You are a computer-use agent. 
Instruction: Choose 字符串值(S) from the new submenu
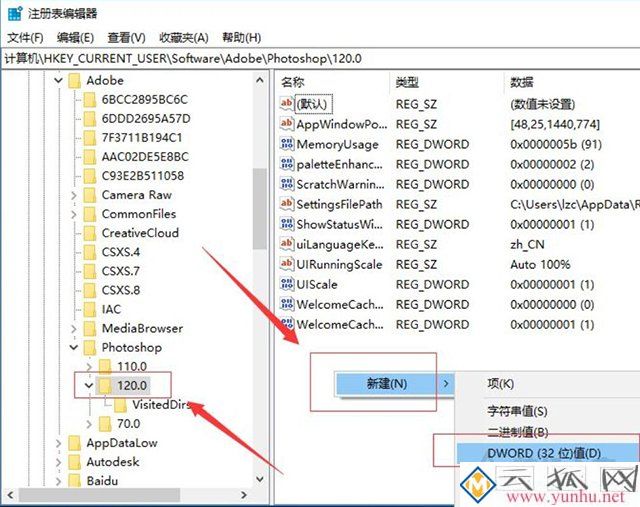coord(517,411)
